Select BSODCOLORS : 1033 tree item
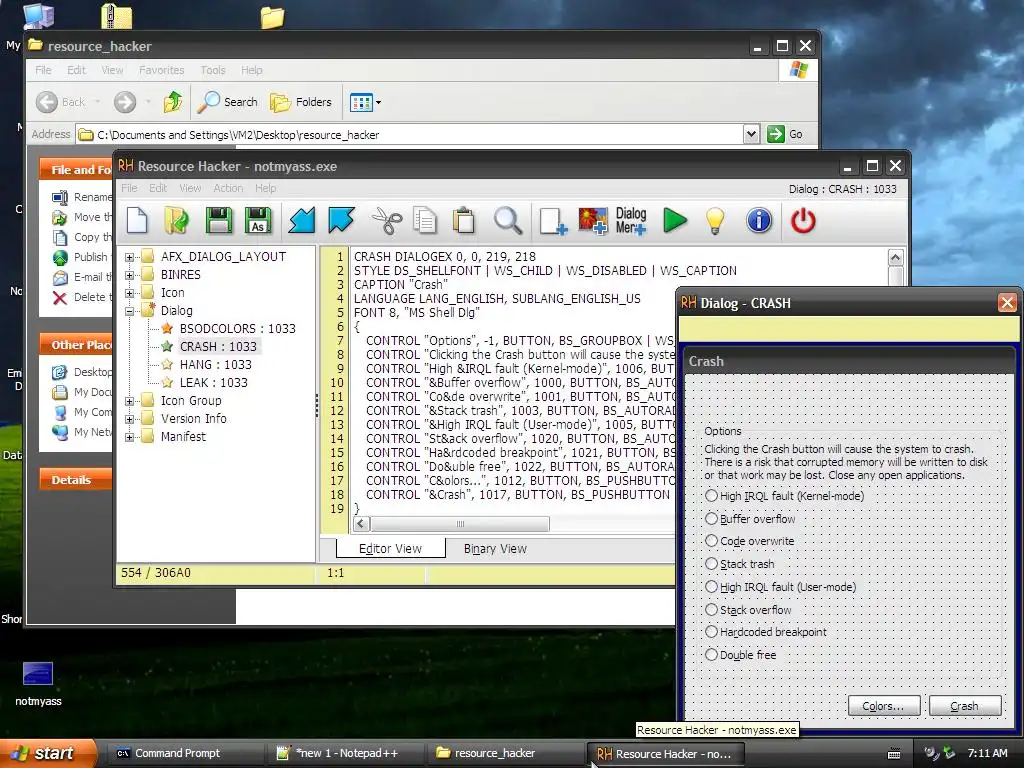The image size is (1024, 768). (x=238, y=328)
